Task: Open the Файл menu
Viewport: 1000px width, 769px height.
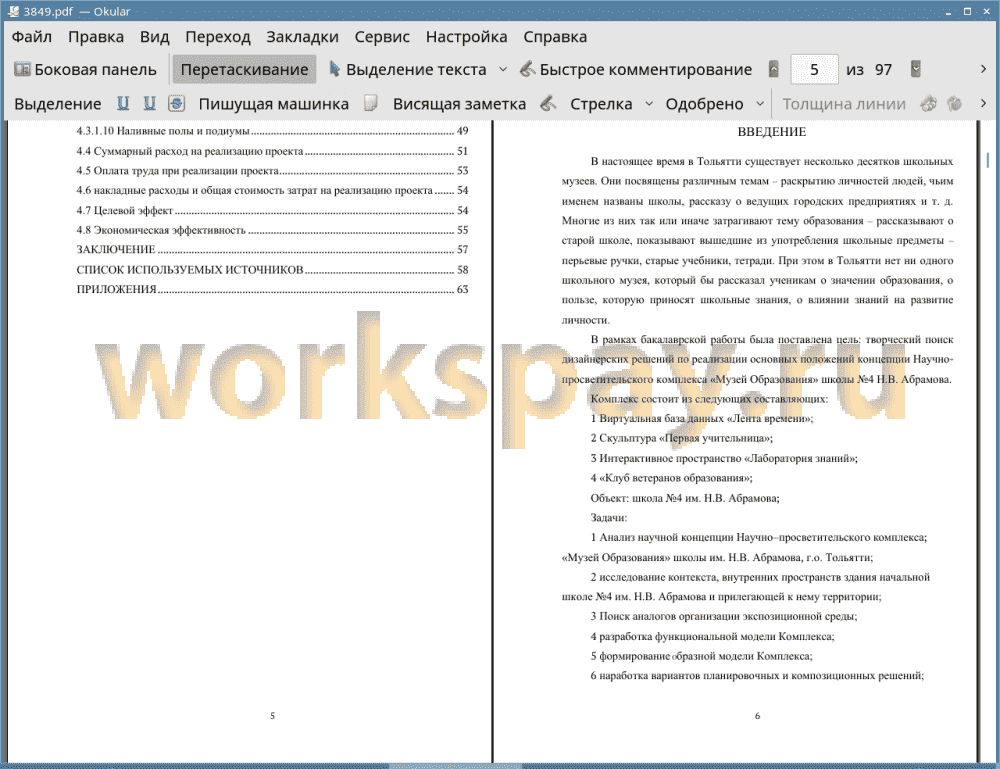Action: pos(32,37)
